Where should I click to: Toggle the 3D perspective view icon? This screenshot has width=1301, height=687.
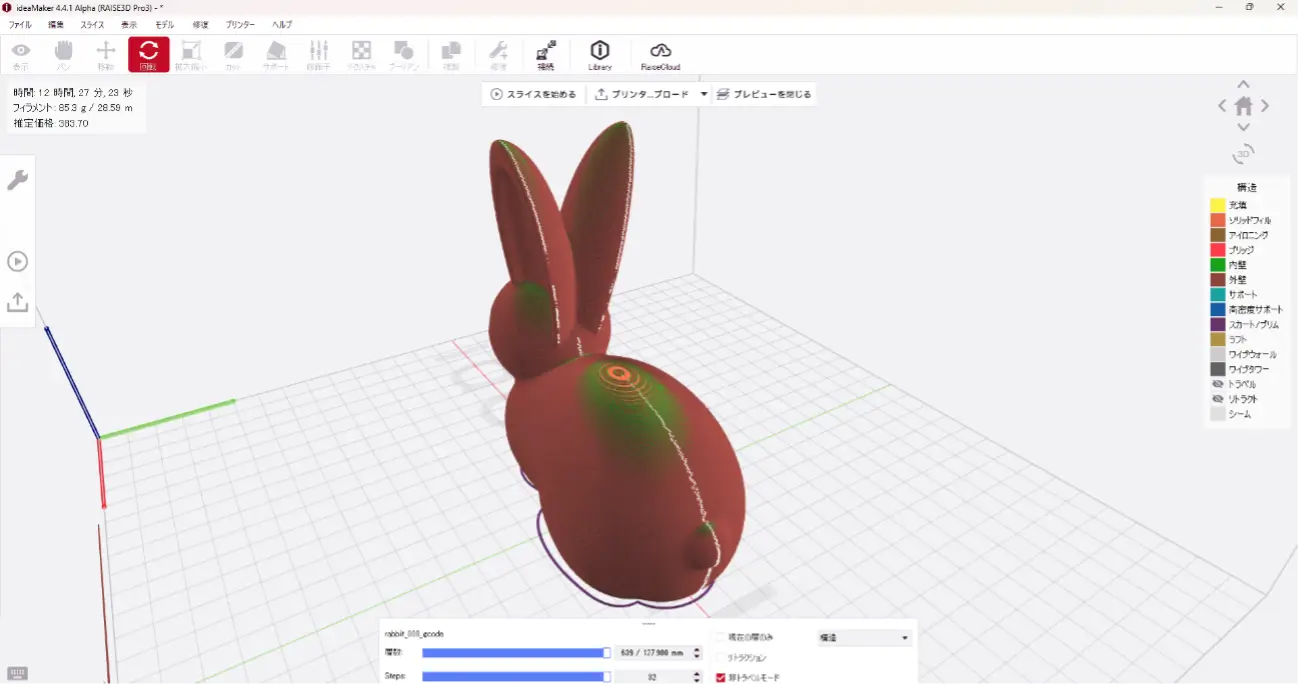[1243, 154]
